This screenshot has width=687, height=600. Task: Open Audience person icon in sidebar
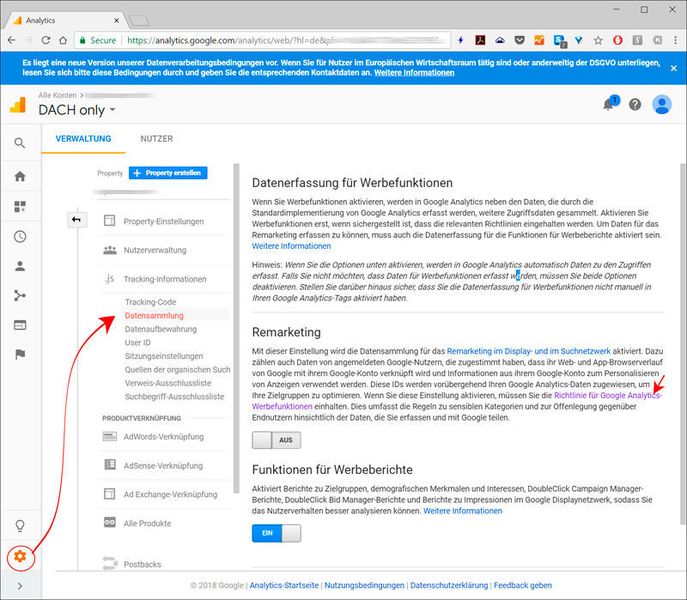[x=20, y=266]
